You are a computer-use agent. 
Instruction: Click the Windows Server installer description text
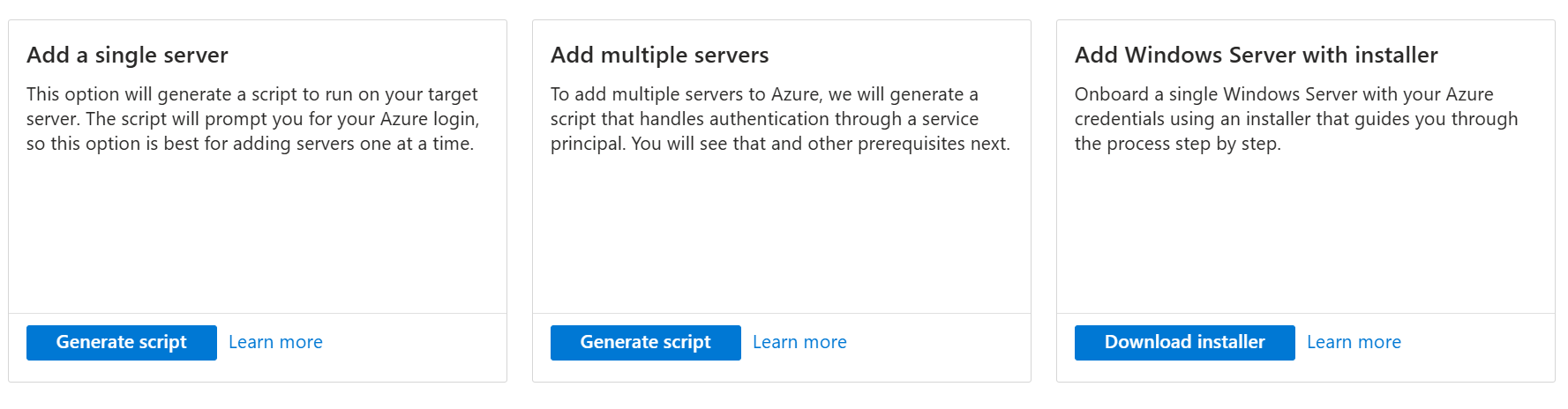point(1295,119)
